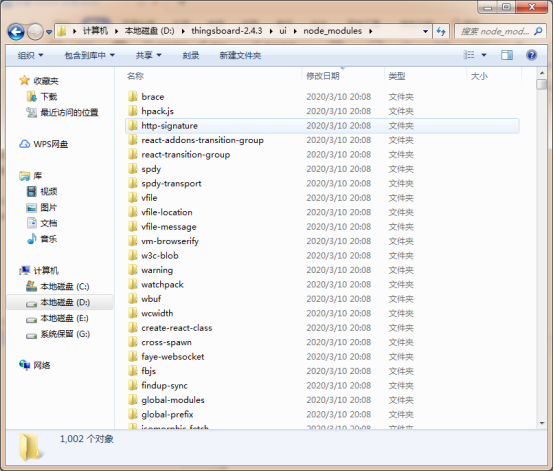Viewport: 554px width, 471px height.
Task: Sort by 大小 column header
Action: click(479, 76)
